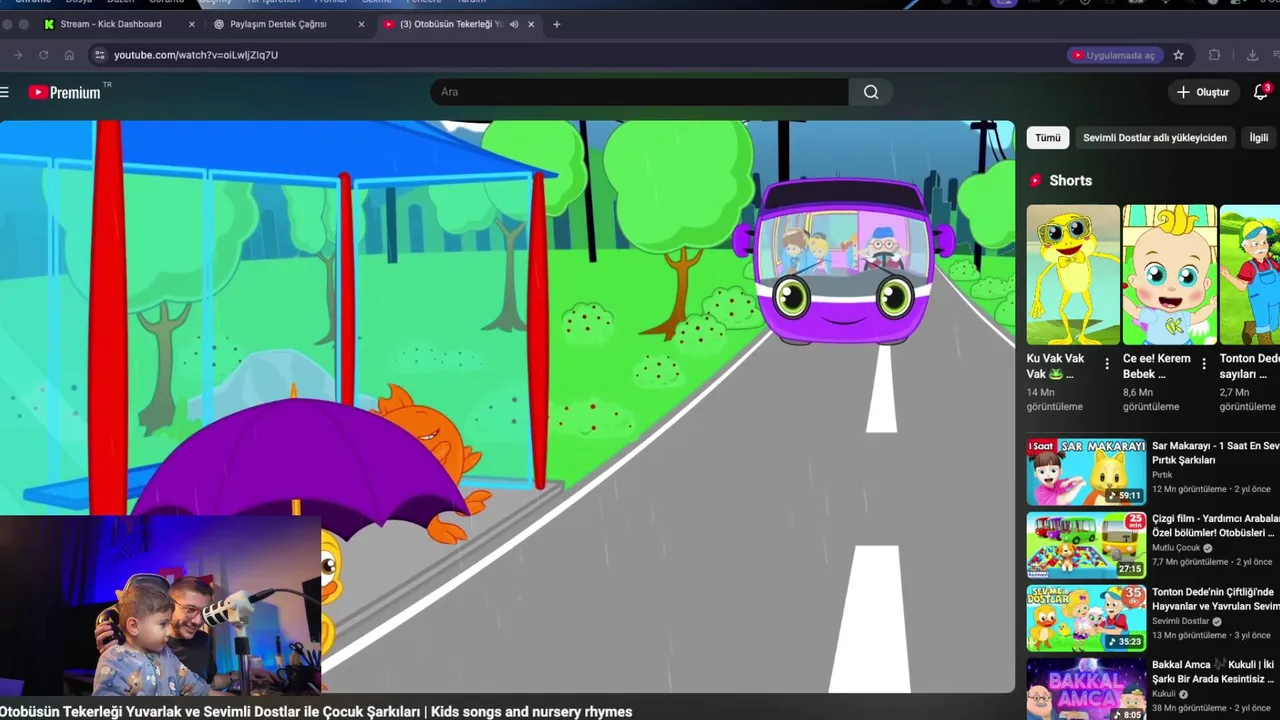Viewport: 1280px width, 720px height.
Task: Click the 12 Mn görüntüleme · 2 yıl önce text
Action: pyautogui.click(x=1211, y=490)
